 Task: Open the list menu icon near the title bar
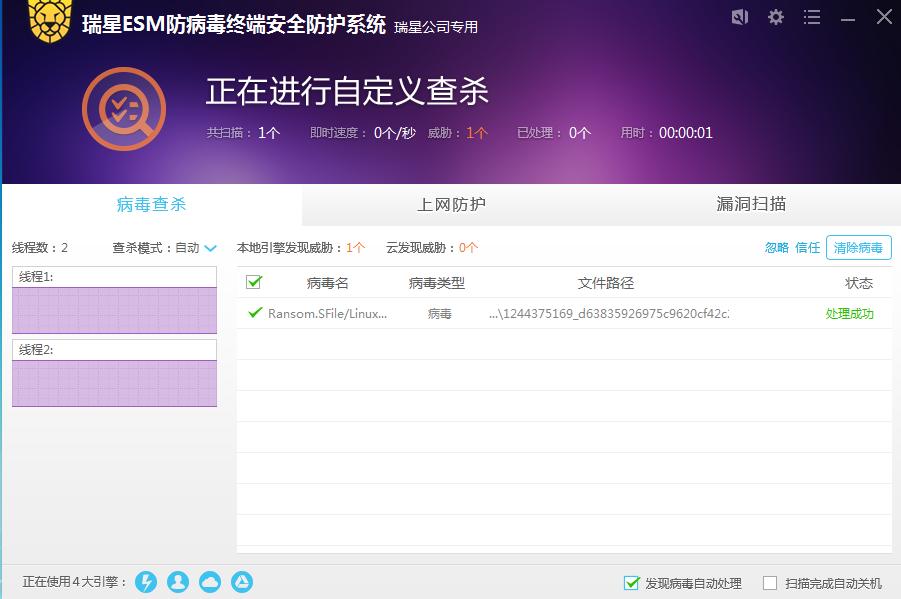point(811,17)
